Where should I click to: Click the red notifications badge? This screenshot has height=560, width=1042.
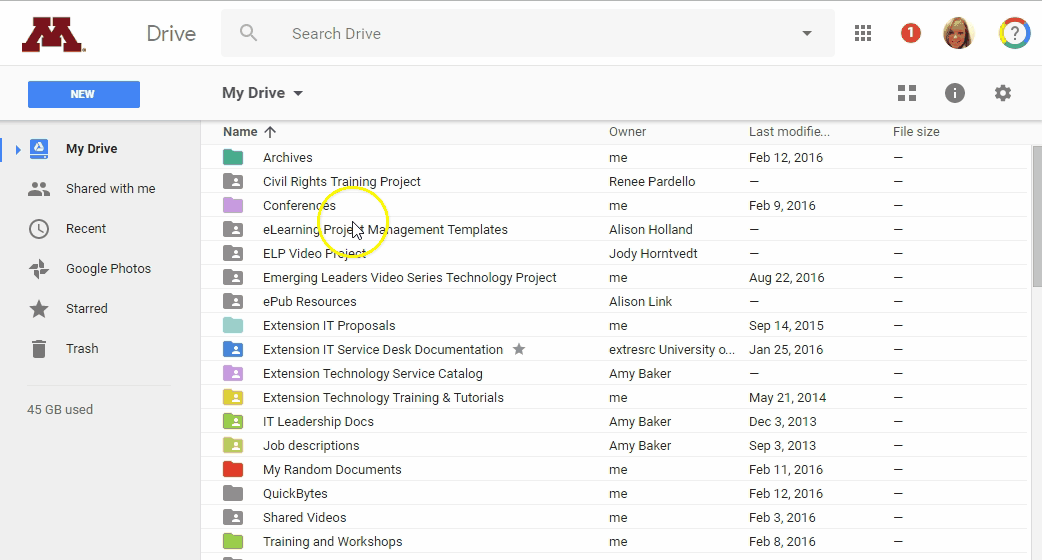pos(910,33)
